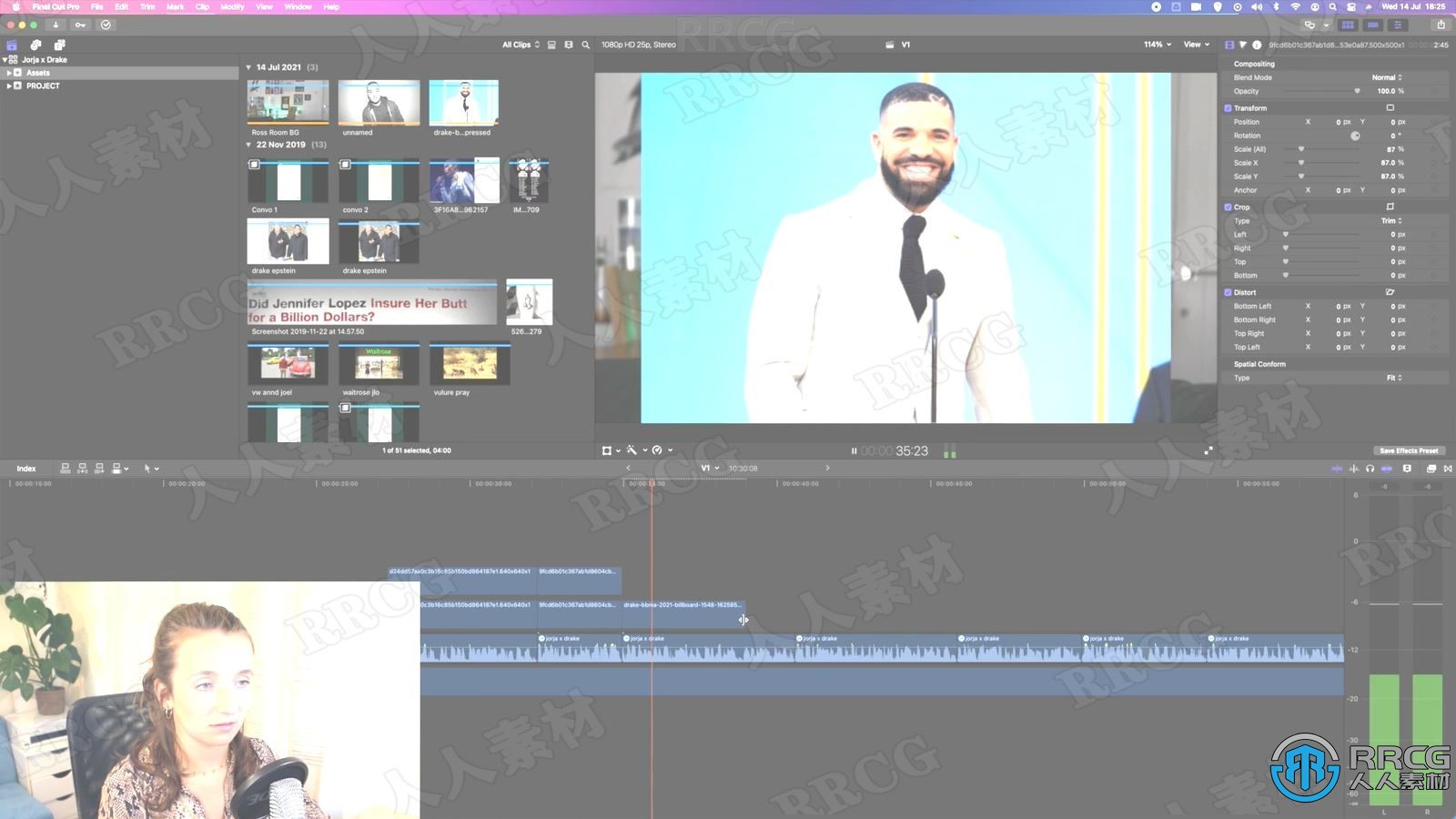Open the Trim menu
The height and width of the screenshot is (819, 1456).
(x=147, y=6)
